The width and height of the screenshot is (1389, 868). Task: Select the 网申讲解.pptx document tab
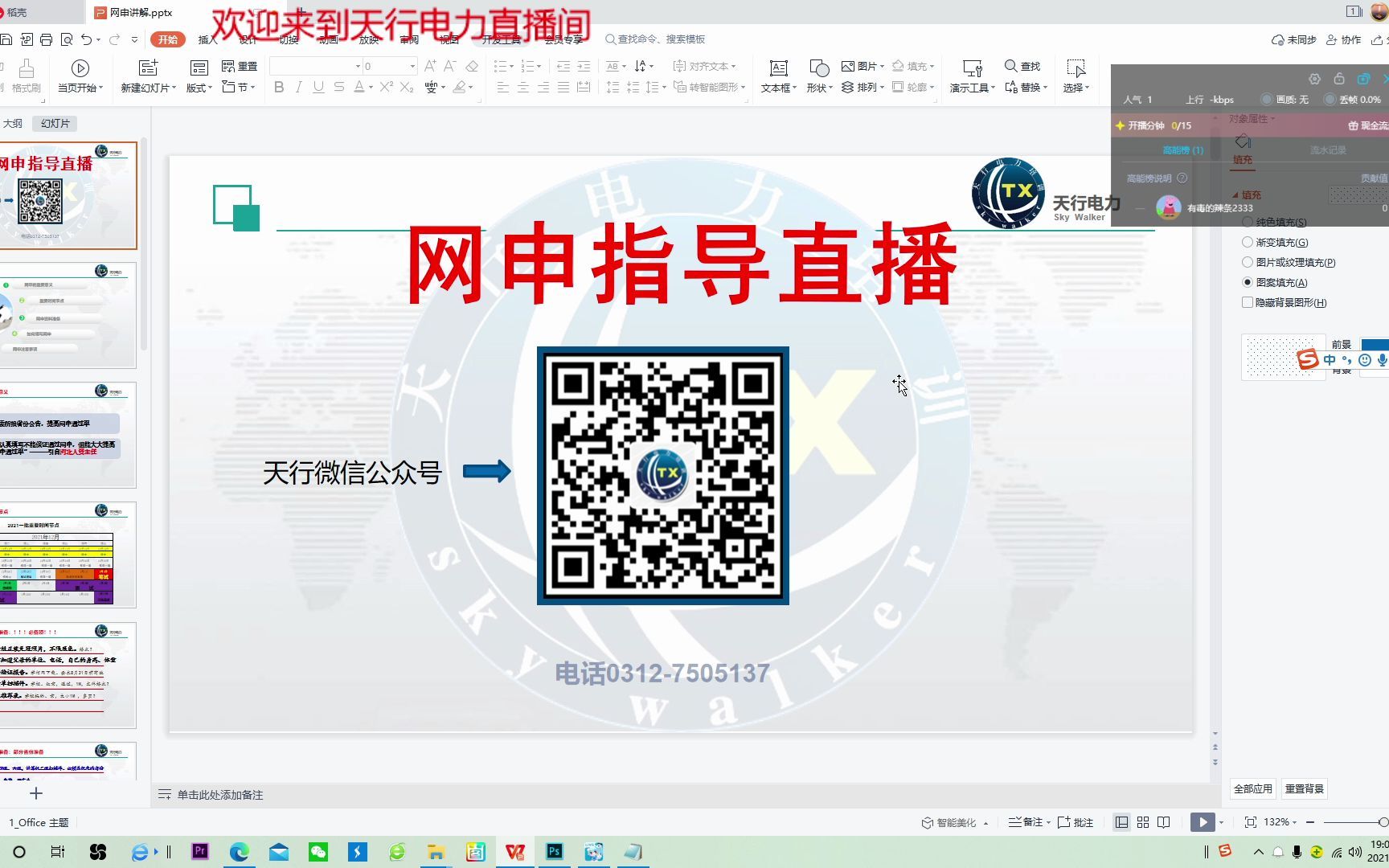pos(141,12)
